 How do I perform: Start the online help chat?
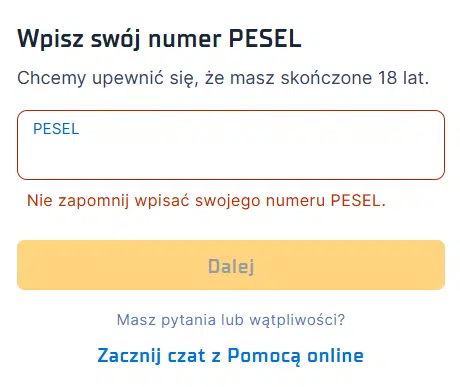click(231, 355)
